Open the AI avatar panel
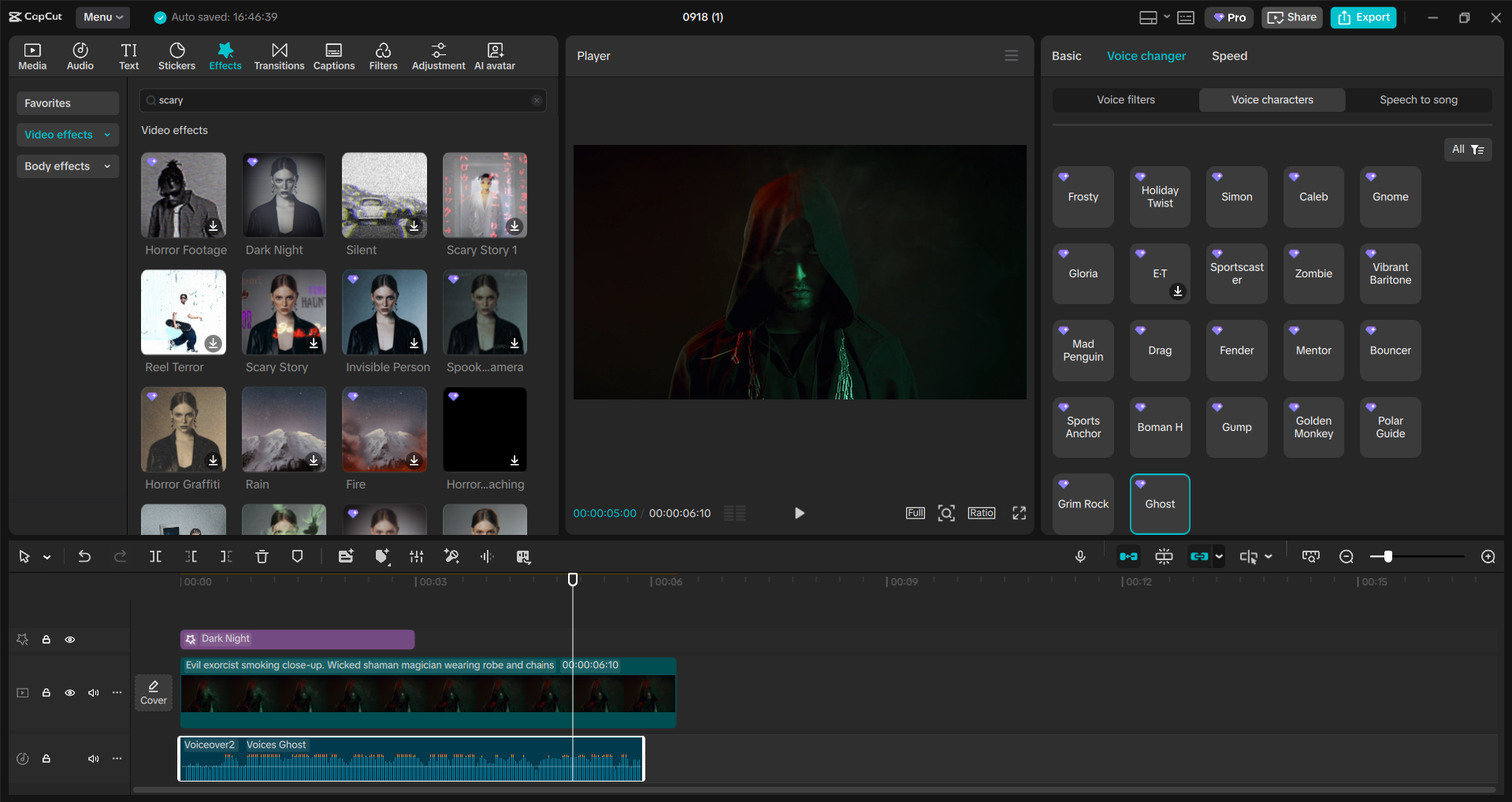 [494, 55]
